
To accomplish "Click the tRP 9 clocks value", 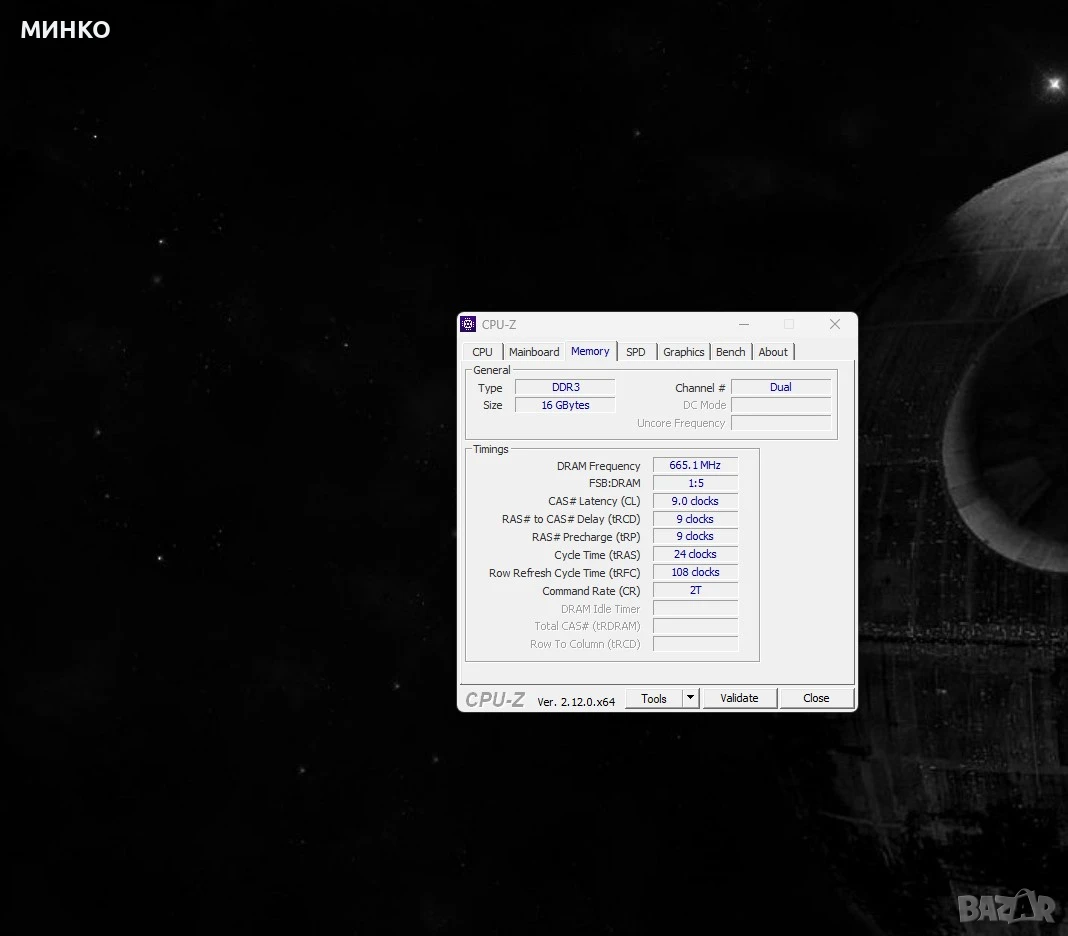I will pos(695,536).
